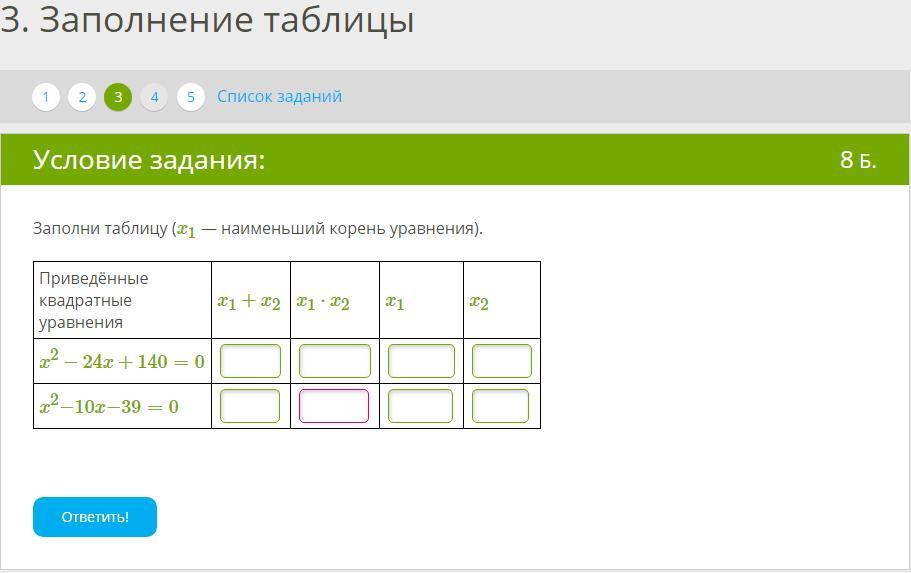Focus x1+x2 field for x²−24x+140=0
The height and width of the screenshot is (573, 911).
pyautogui.click(x=250, y=361)
